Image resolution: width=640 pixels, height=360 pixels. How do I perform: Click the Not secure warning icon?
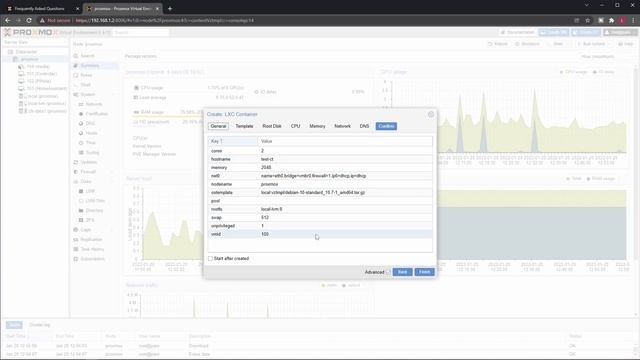42,20
